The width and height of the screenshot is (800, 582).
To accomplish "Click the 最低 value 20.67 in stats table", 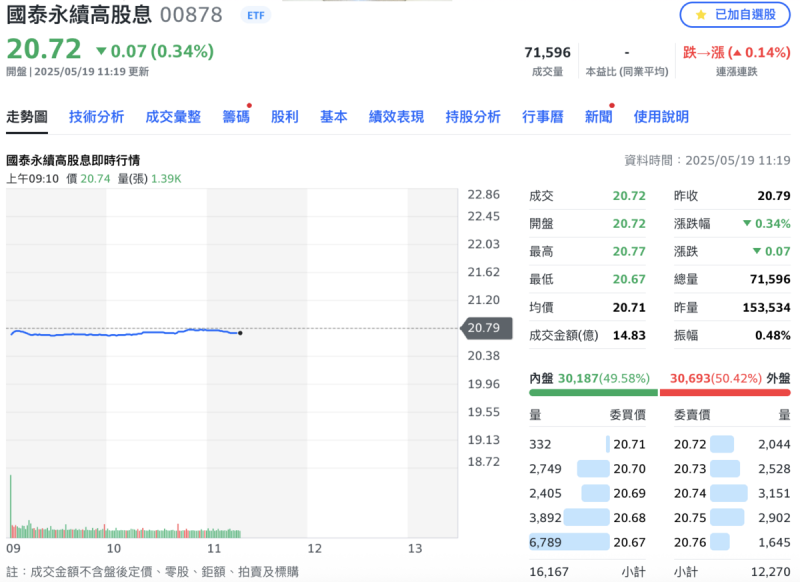I will pos(629,280).
